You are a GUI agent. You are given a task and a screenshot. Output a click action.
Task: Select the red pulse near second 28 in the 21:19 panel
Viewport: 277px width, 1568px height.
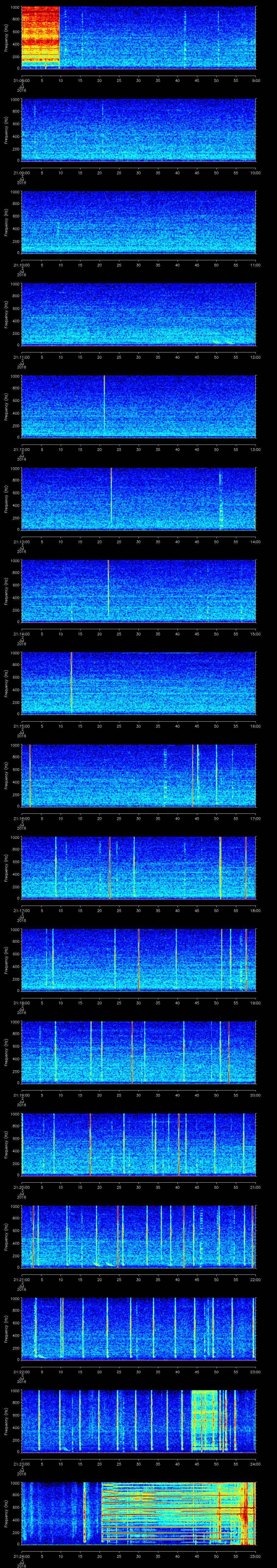[x=131, y=1052]
